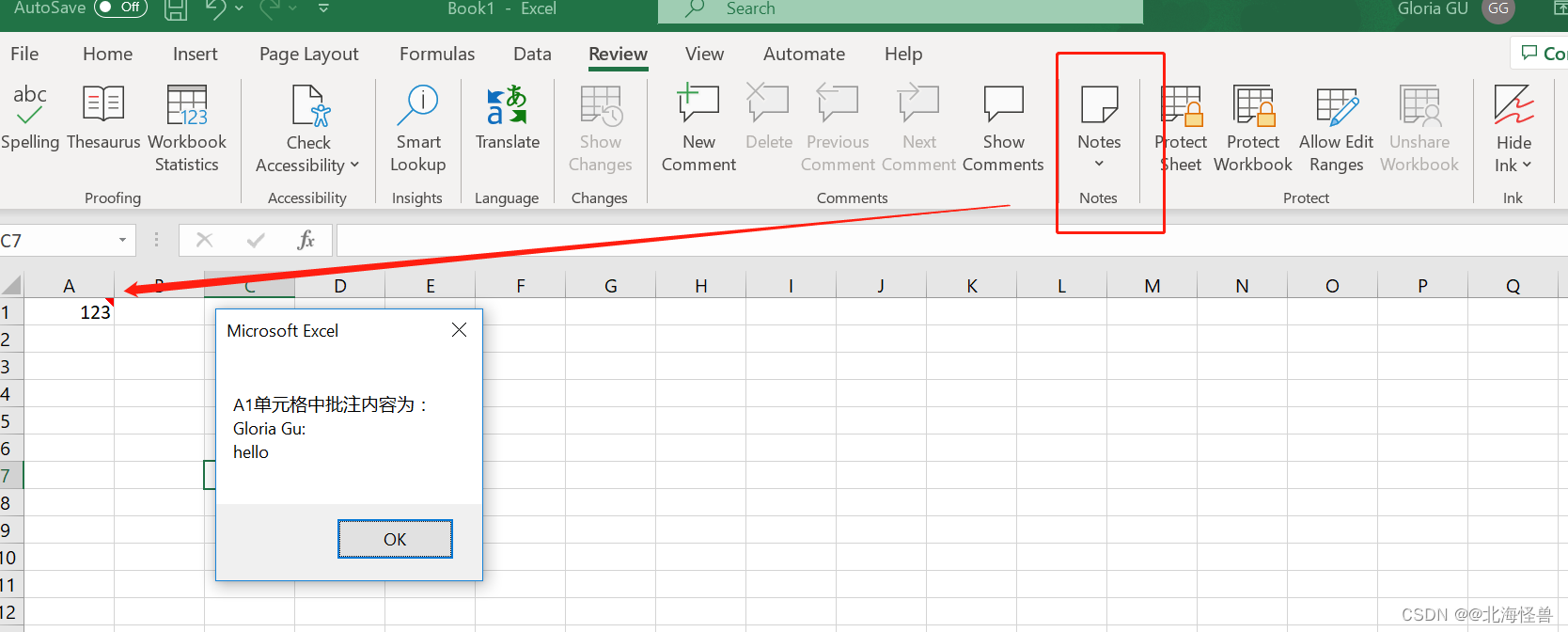Select column J header

[x=881, y=286]
